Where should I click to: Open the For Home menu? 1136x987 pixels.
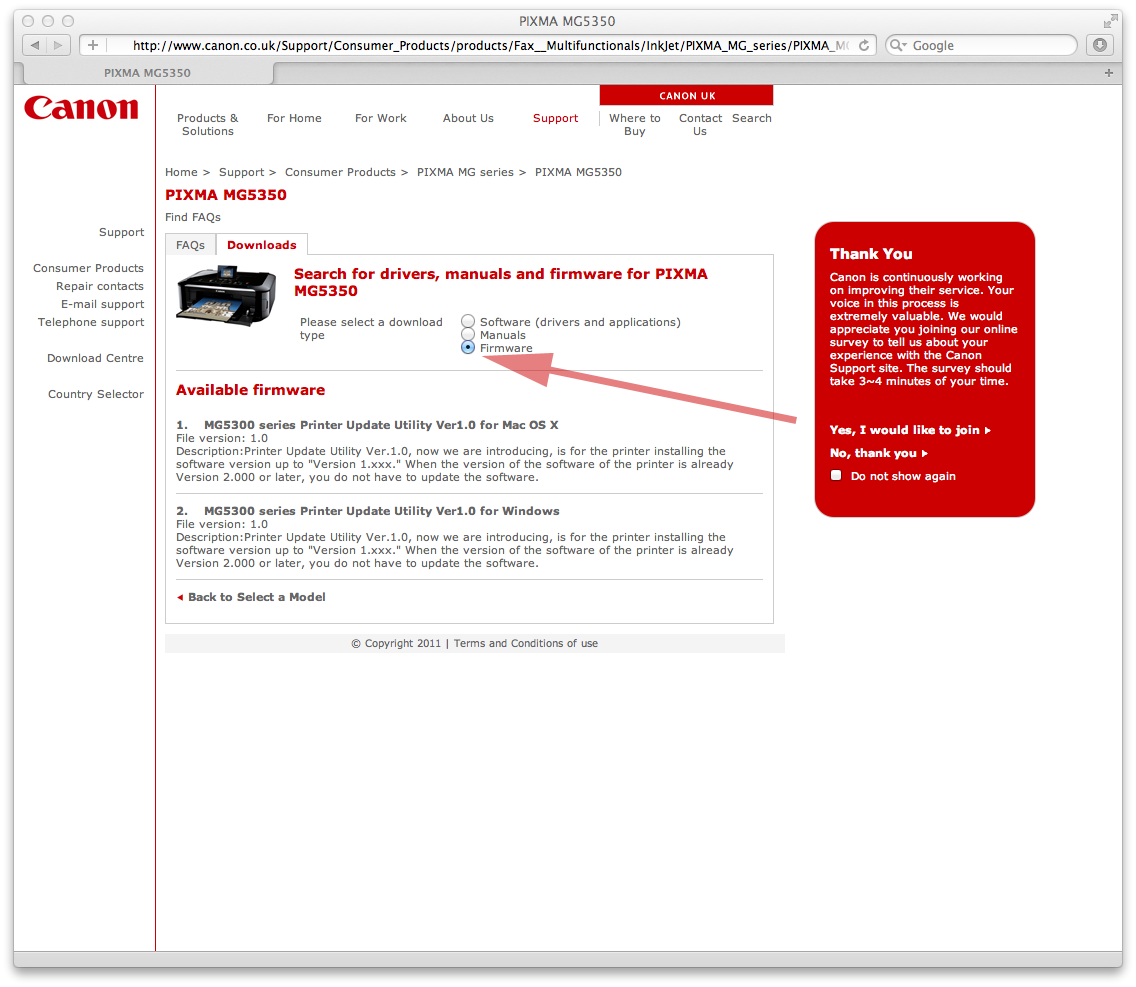pyautogui.click(x=294, y=118)
